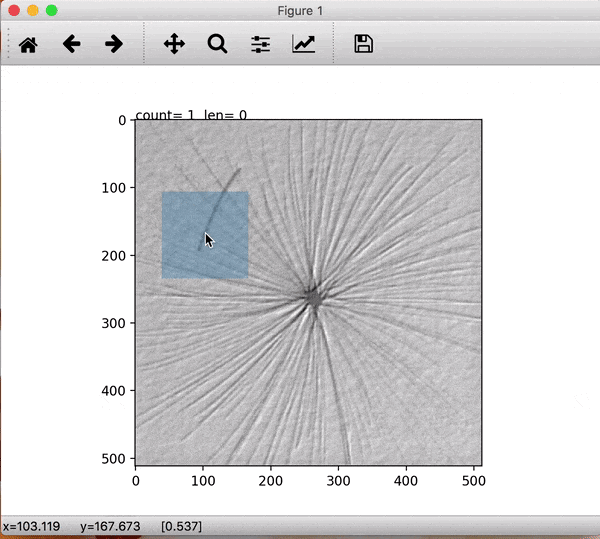The image size is (600, 539).
Task: Close the Figure 1 window
Action: [x=14, y=11]
